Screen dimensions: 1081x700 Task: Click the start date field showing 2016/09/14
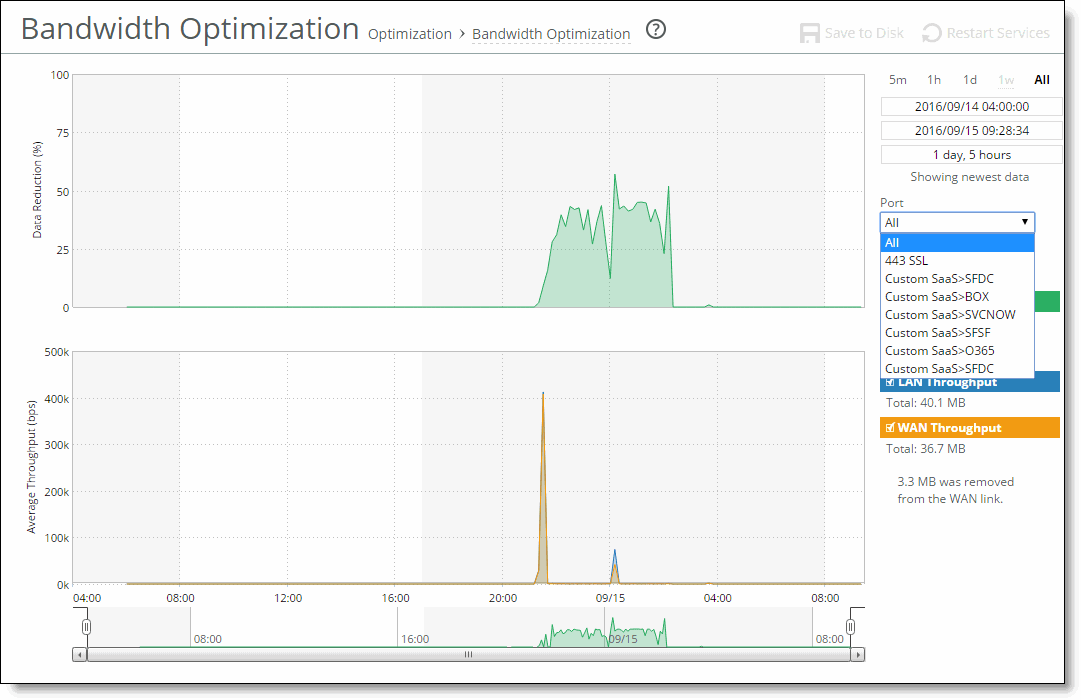970,106
